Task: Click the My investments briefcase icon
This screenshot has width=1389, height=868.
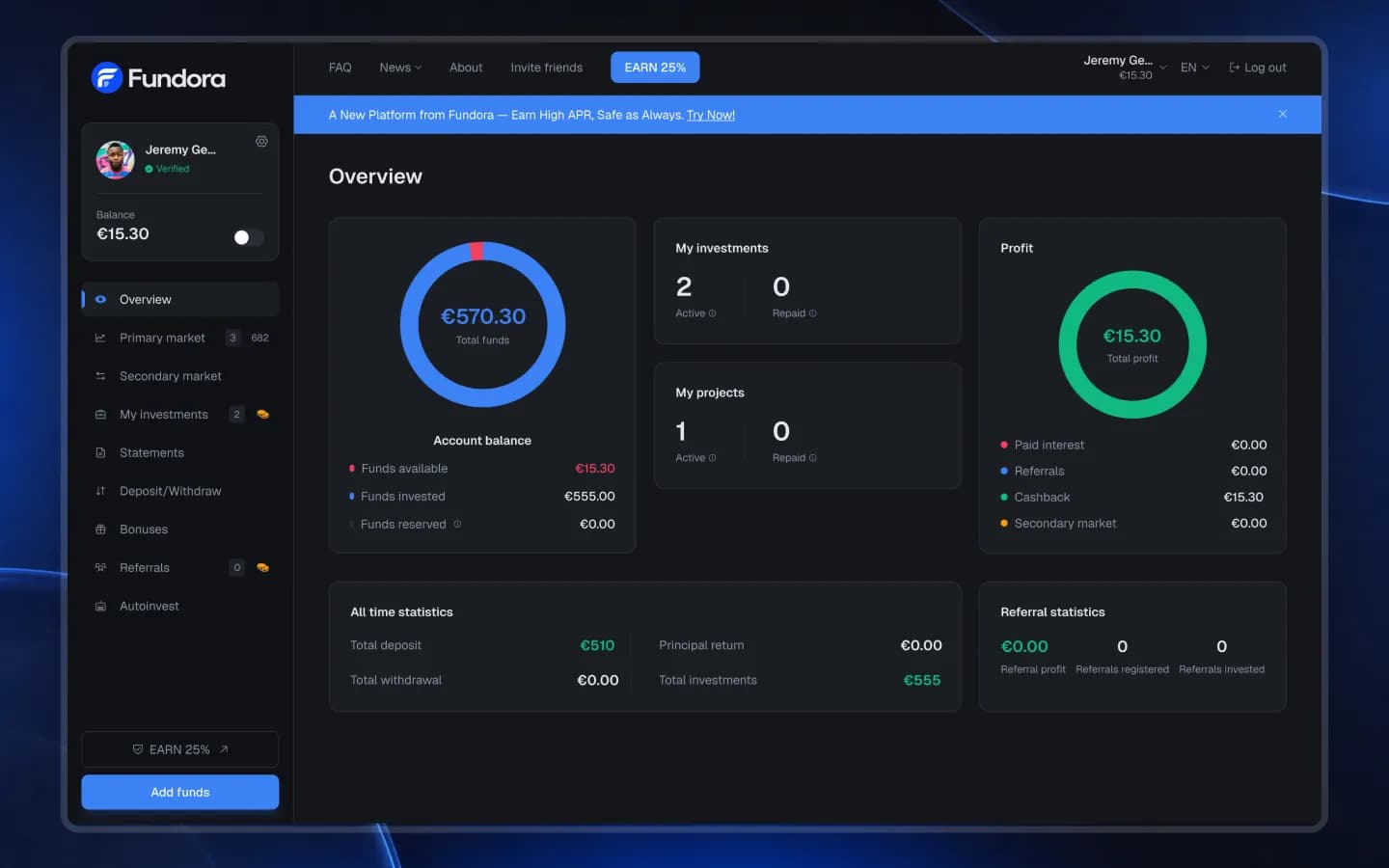Action: click(x=100, y=415)
